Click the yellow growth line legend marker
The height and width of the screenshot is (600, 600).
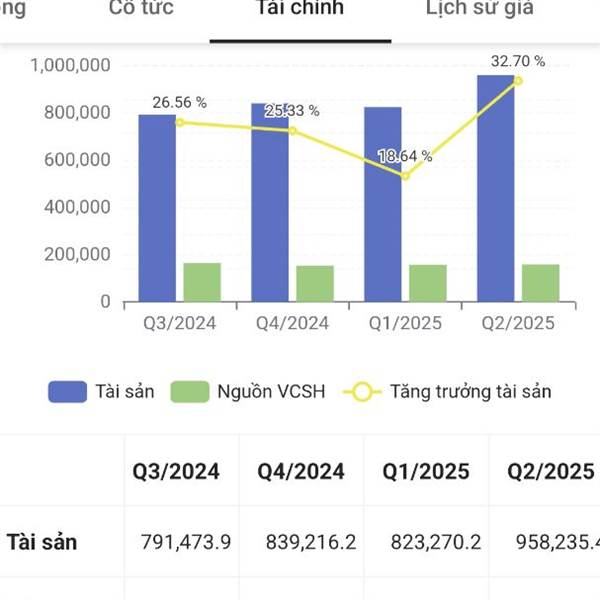point(362,392)
